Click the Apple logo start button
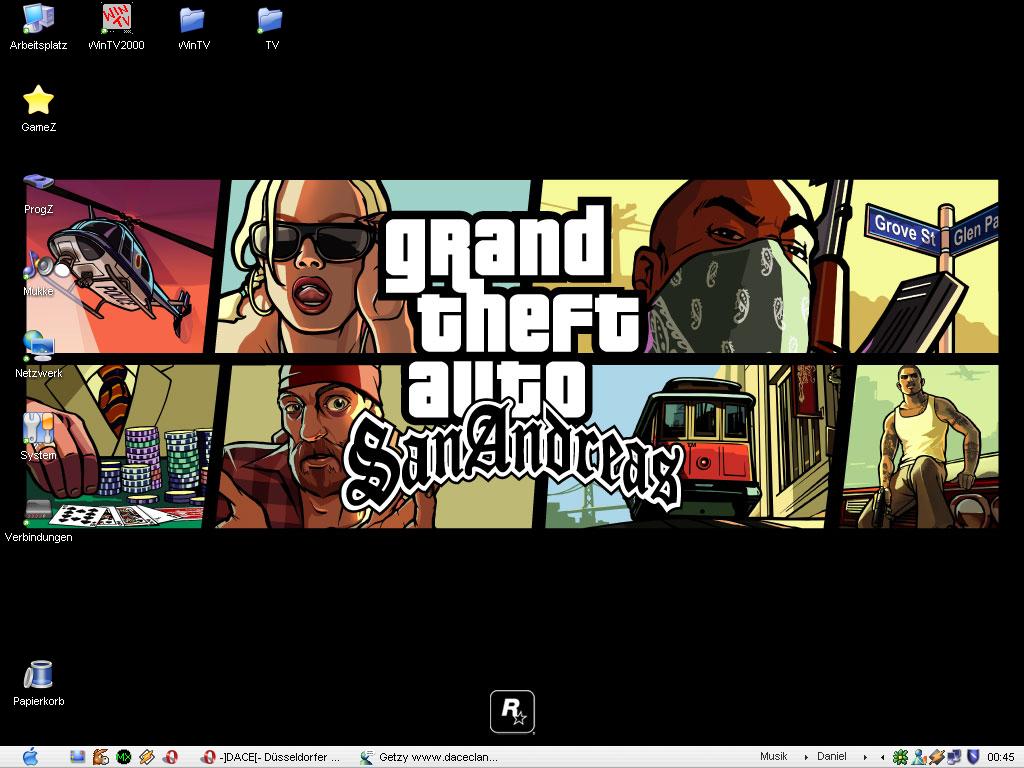The width and height of the screenshot is (1024, 768). point(30,757)
